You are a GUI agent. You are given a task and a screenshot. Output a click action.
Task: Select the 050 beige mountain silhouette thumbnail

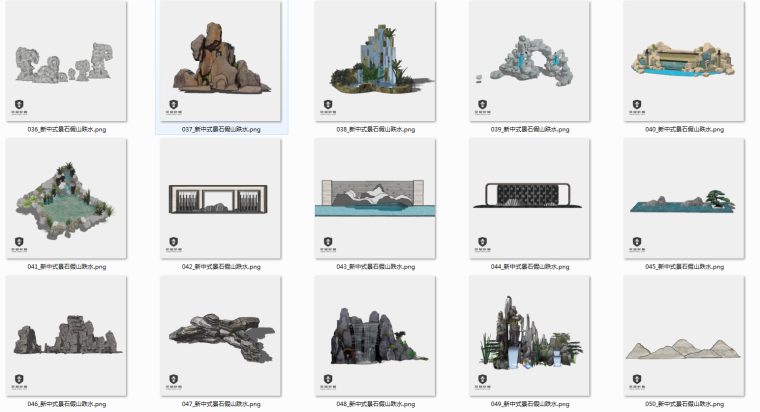pos(683,336)
